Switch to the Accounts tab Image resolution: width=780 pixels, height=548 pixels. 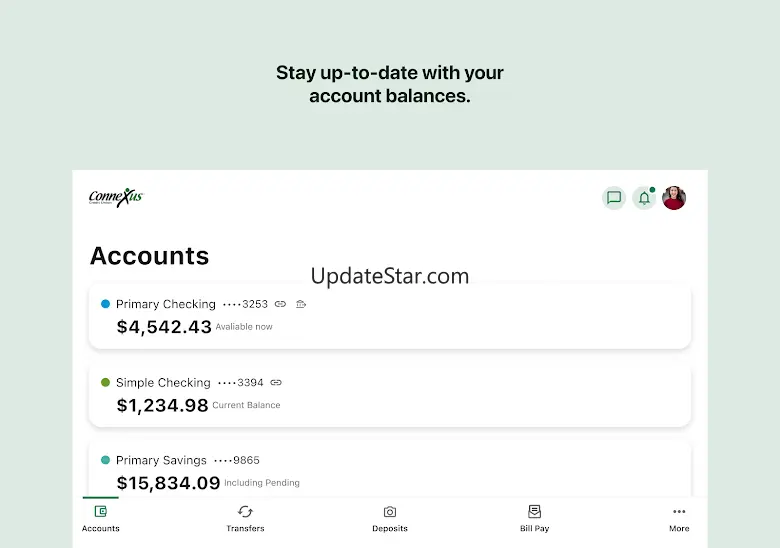[101, 518]
